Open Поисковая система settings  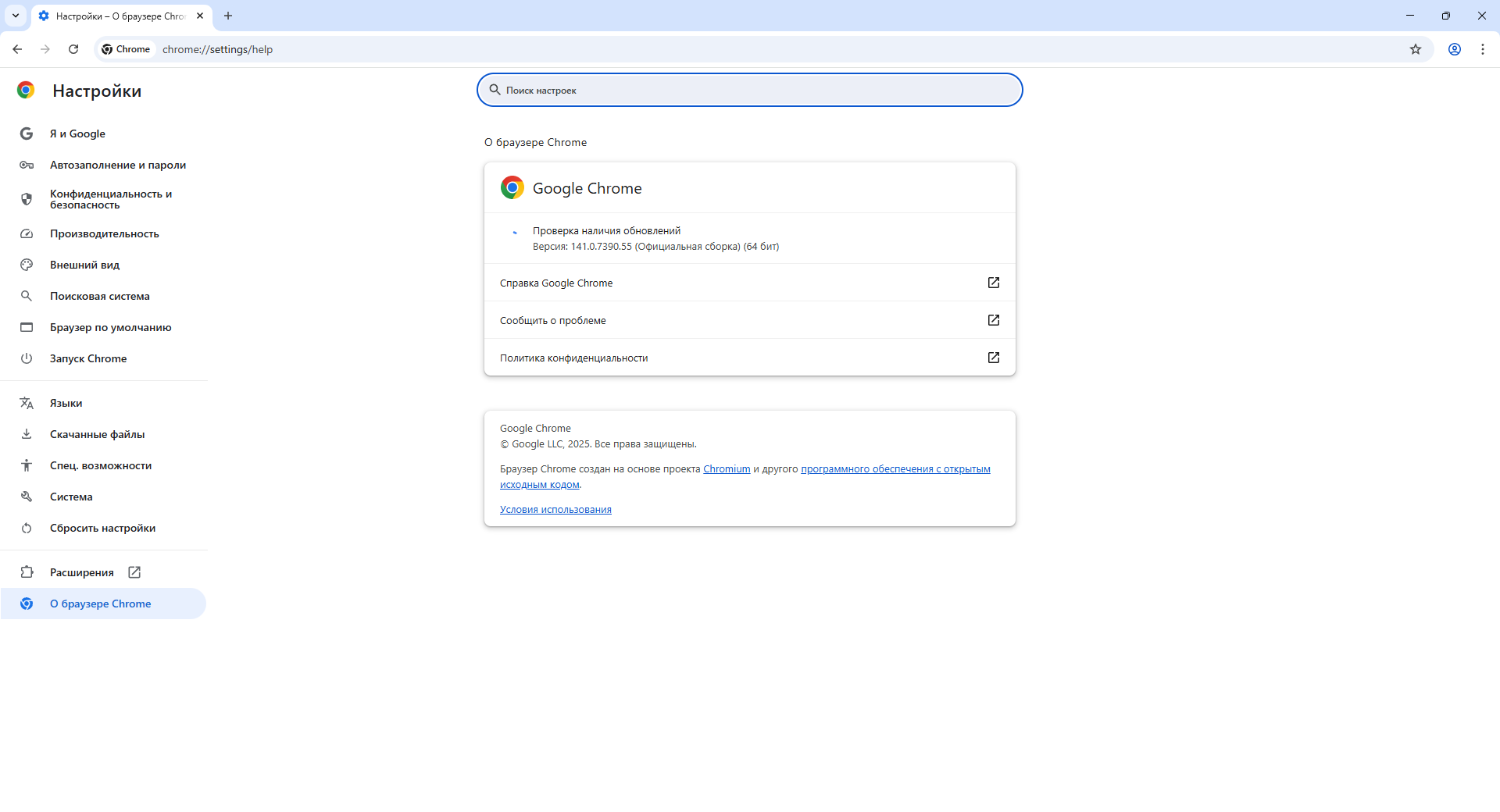[x=99, y=296]
